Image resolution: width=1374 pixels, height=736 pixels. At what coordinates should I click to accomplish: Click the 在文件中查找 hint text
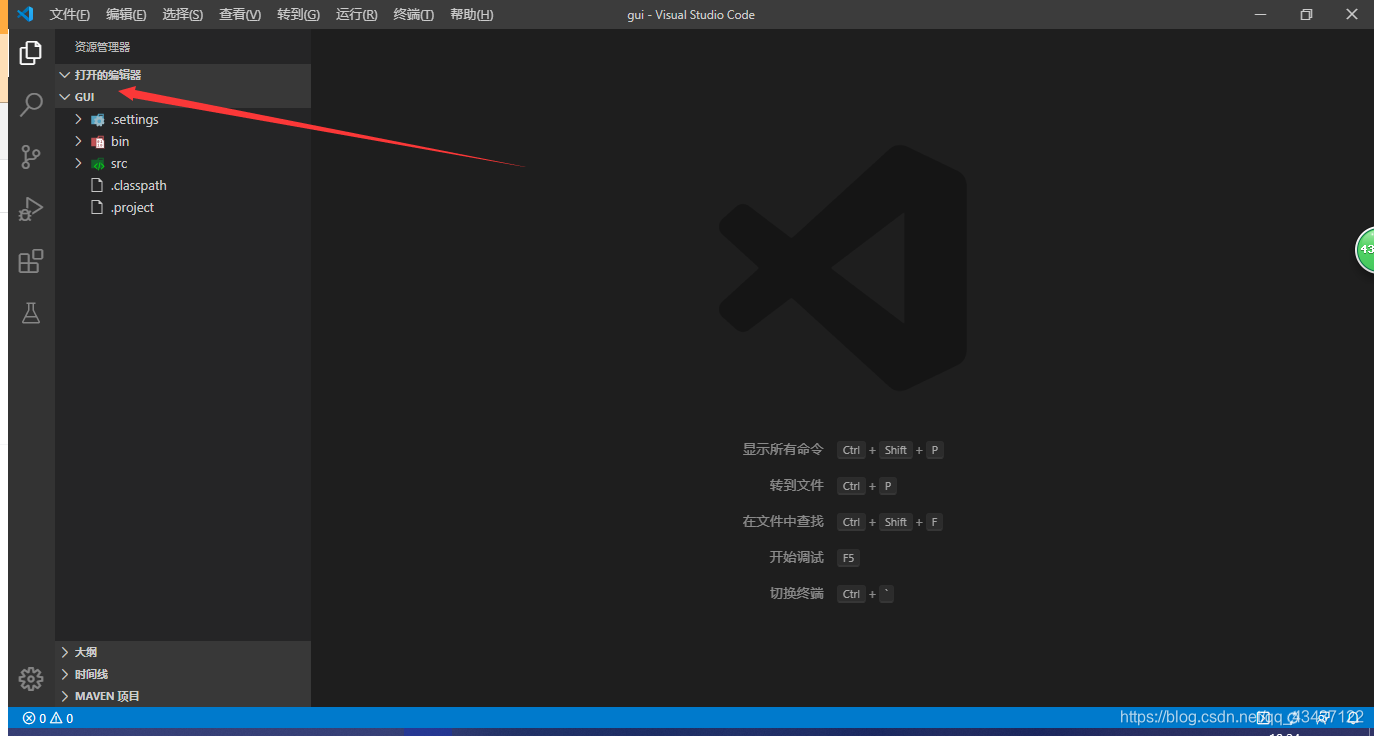coord(783,522)
